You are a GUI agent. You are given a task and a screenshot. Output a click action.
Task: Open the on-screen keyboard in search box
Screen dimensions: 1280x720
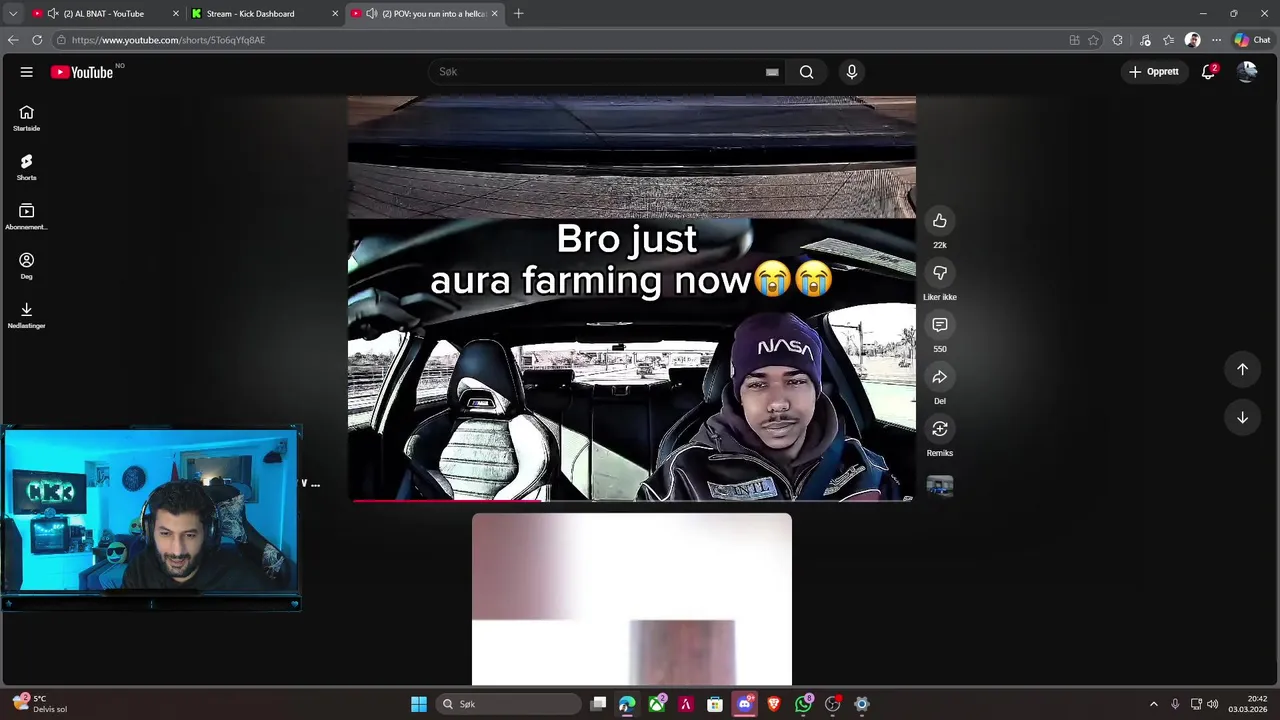coord(772,72)
